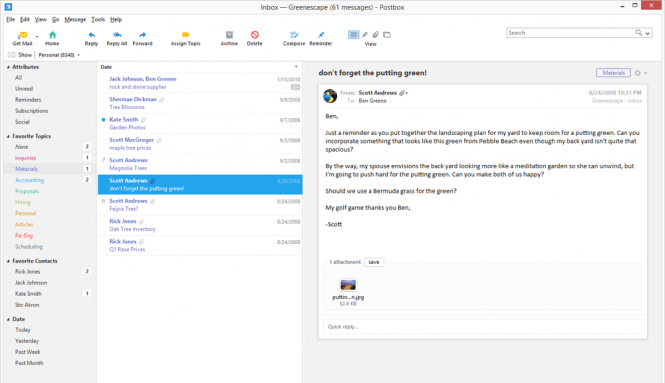Reply to the selected message
665x383 pixels.
tap(91, 38)
